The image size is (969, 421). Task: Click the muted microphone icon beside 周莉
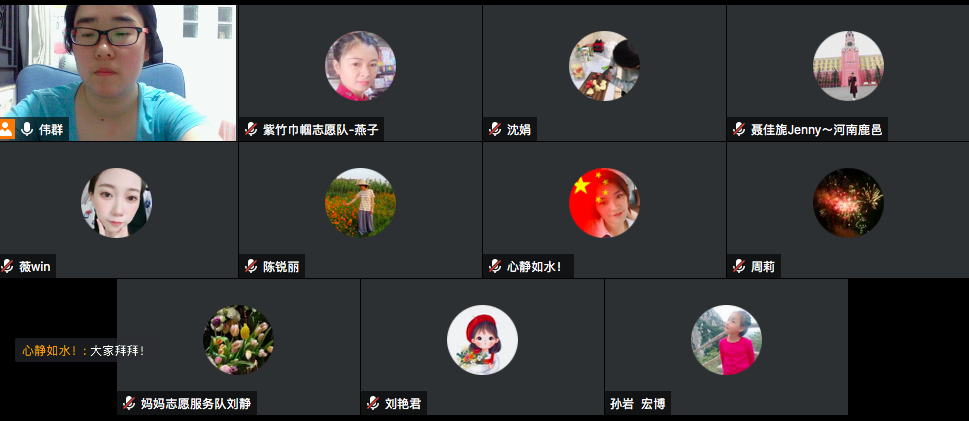739,266
